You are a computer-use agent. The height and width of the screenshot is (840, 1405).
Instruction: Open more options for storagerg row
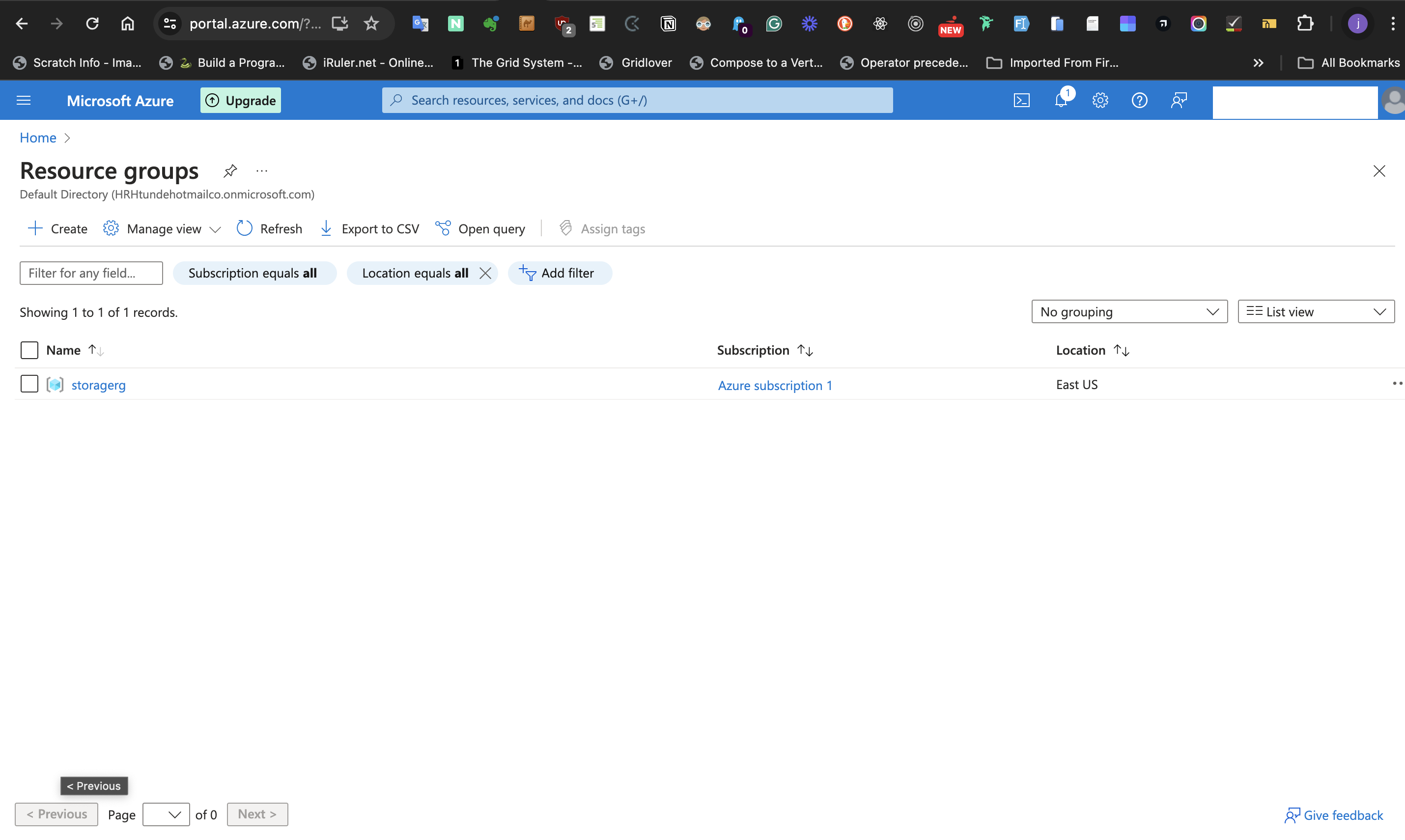1397,384
